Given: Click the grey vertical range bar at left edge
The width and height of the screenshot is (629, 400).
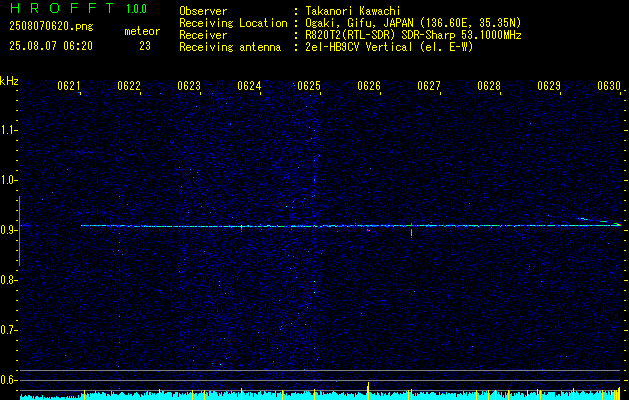Looking at the screenshot, I should [x=19, y=231].
